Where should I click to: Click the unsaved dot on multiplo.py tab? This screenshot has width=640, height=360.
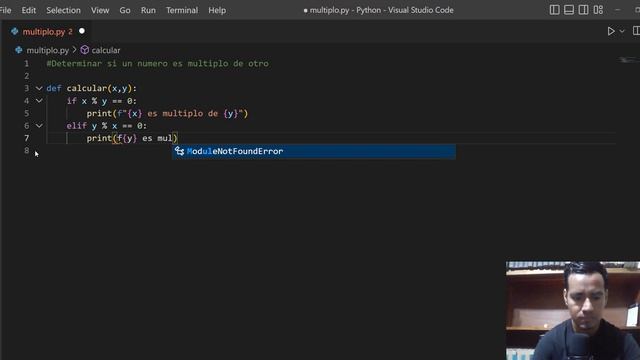(82, 31)
